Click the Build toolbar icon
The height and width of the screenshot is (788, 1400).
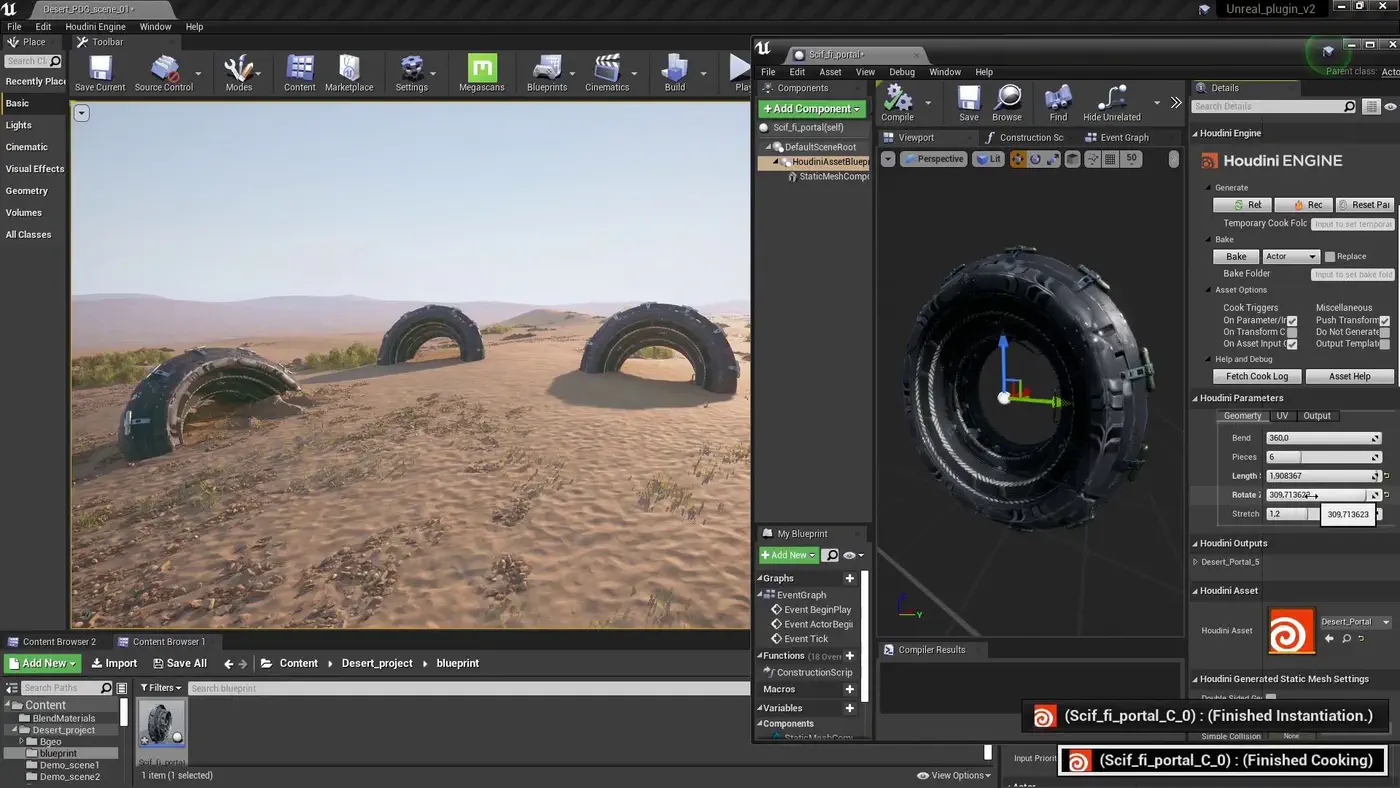675,73
